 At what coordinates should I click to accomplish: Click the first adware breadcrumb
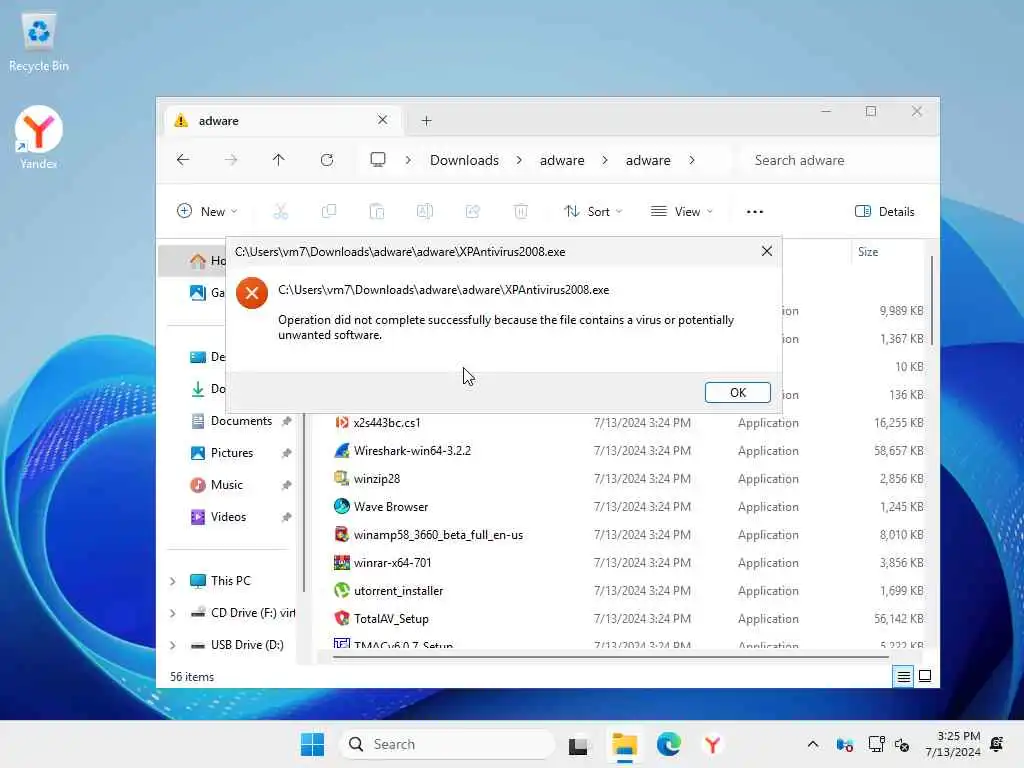click(x=562, y=160)
